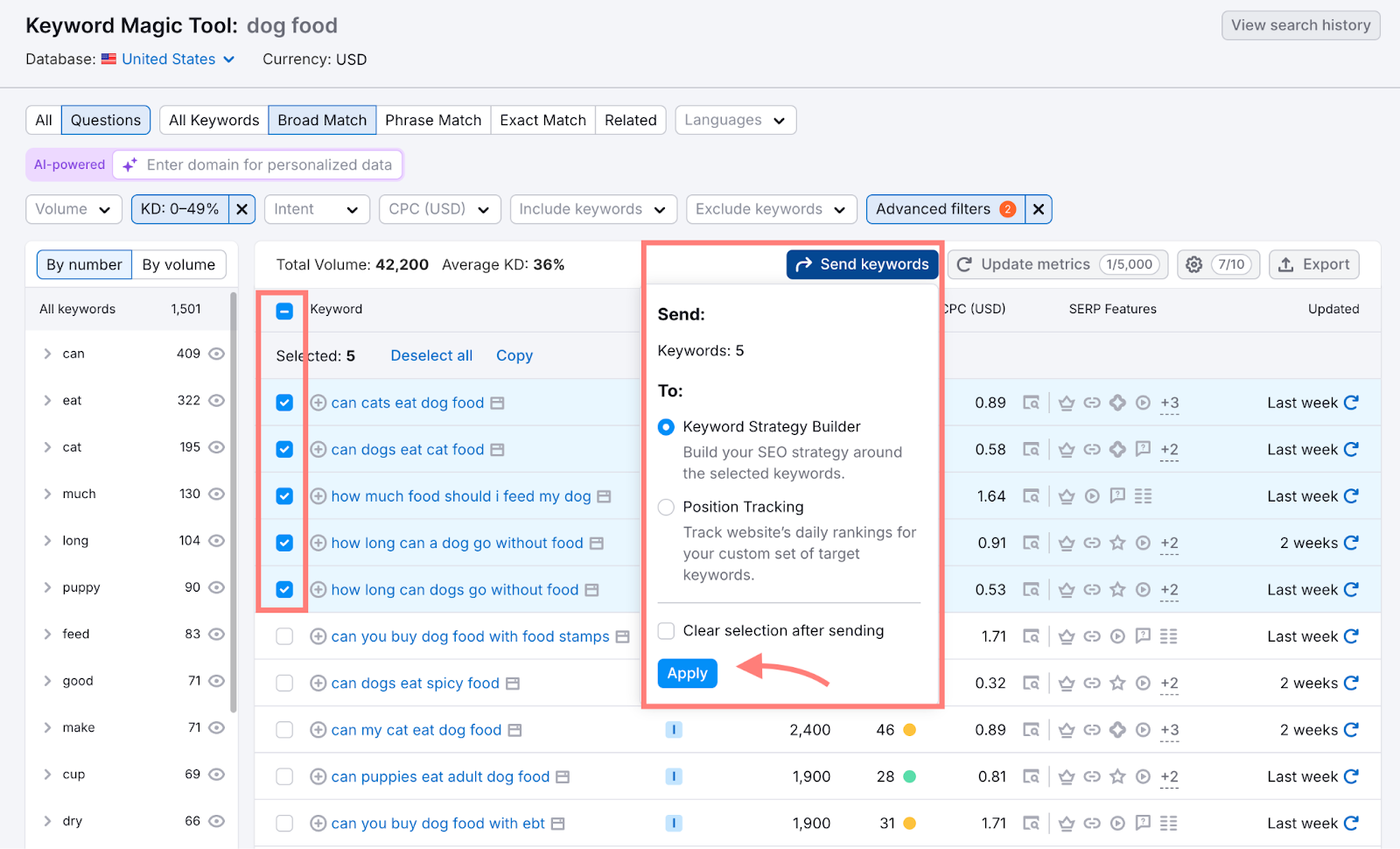Click the Apply button

687,673
